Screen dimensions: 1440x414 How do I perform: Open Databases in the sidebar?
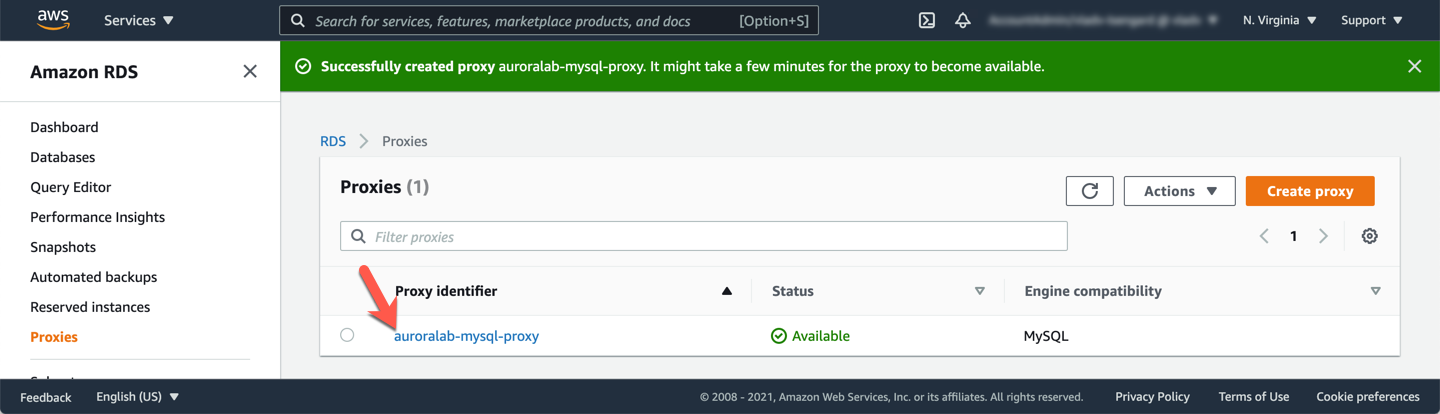point(62,157)
